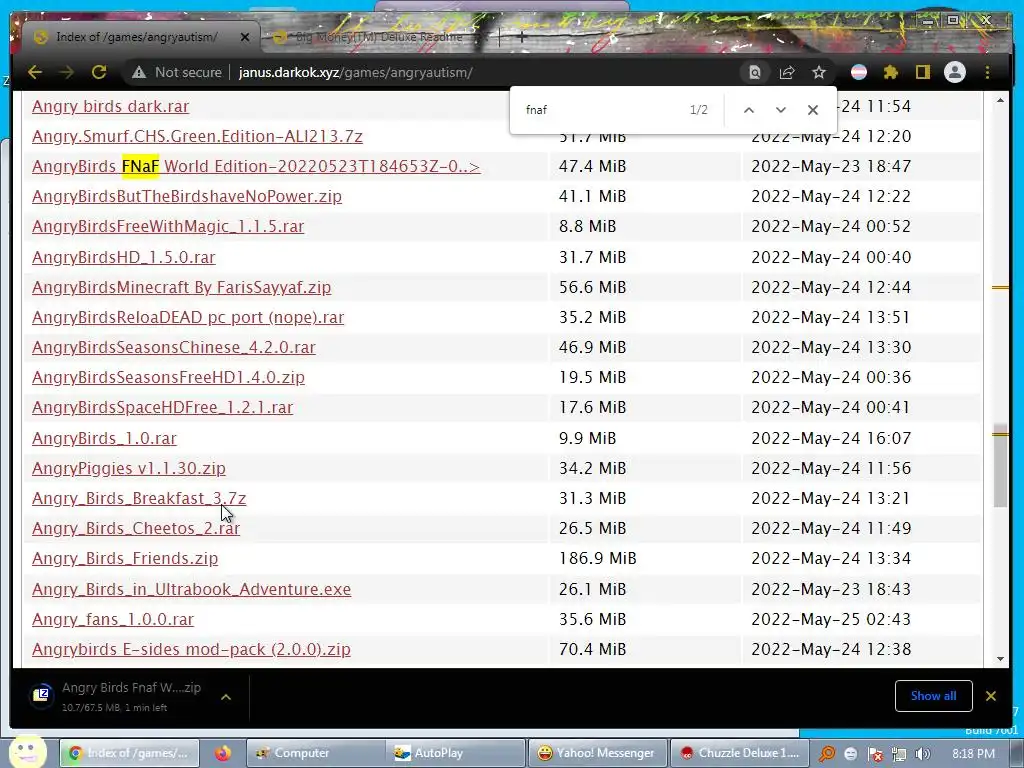Jump to next find result
1024x768 pixels.
[780, 110]
